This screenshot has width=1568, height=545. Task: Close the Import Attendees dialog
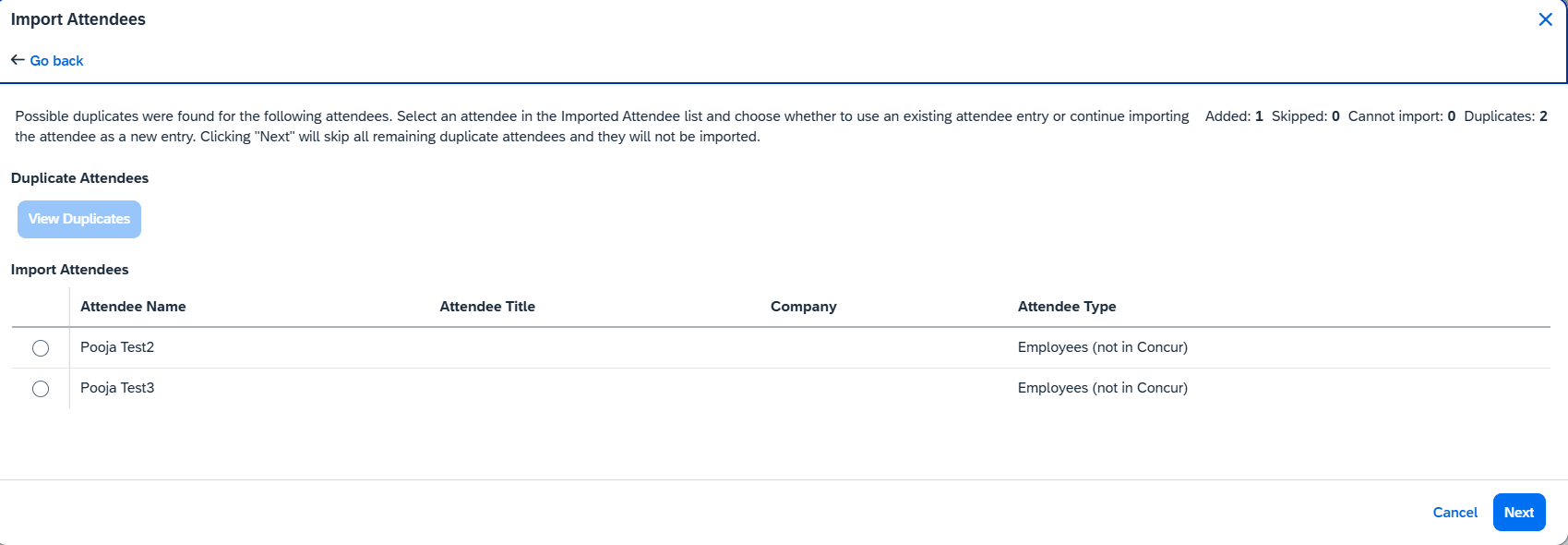[x=1545, y=19]
